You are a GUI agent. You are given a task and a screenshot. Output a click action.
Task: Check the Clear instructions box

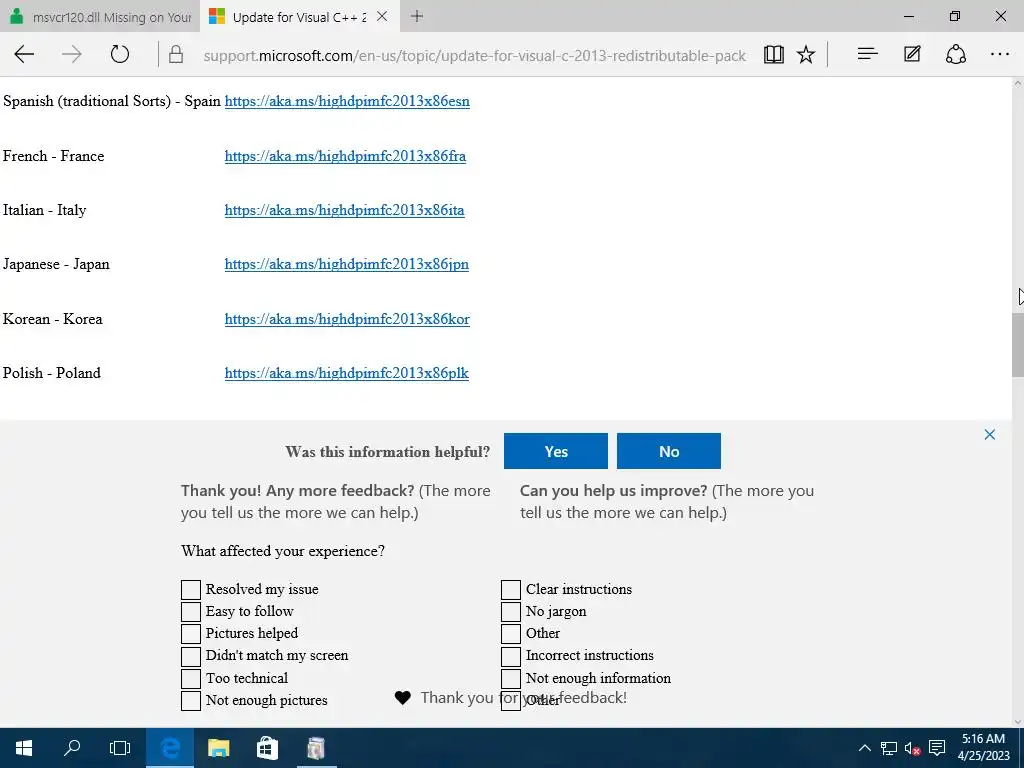(511, 590)
